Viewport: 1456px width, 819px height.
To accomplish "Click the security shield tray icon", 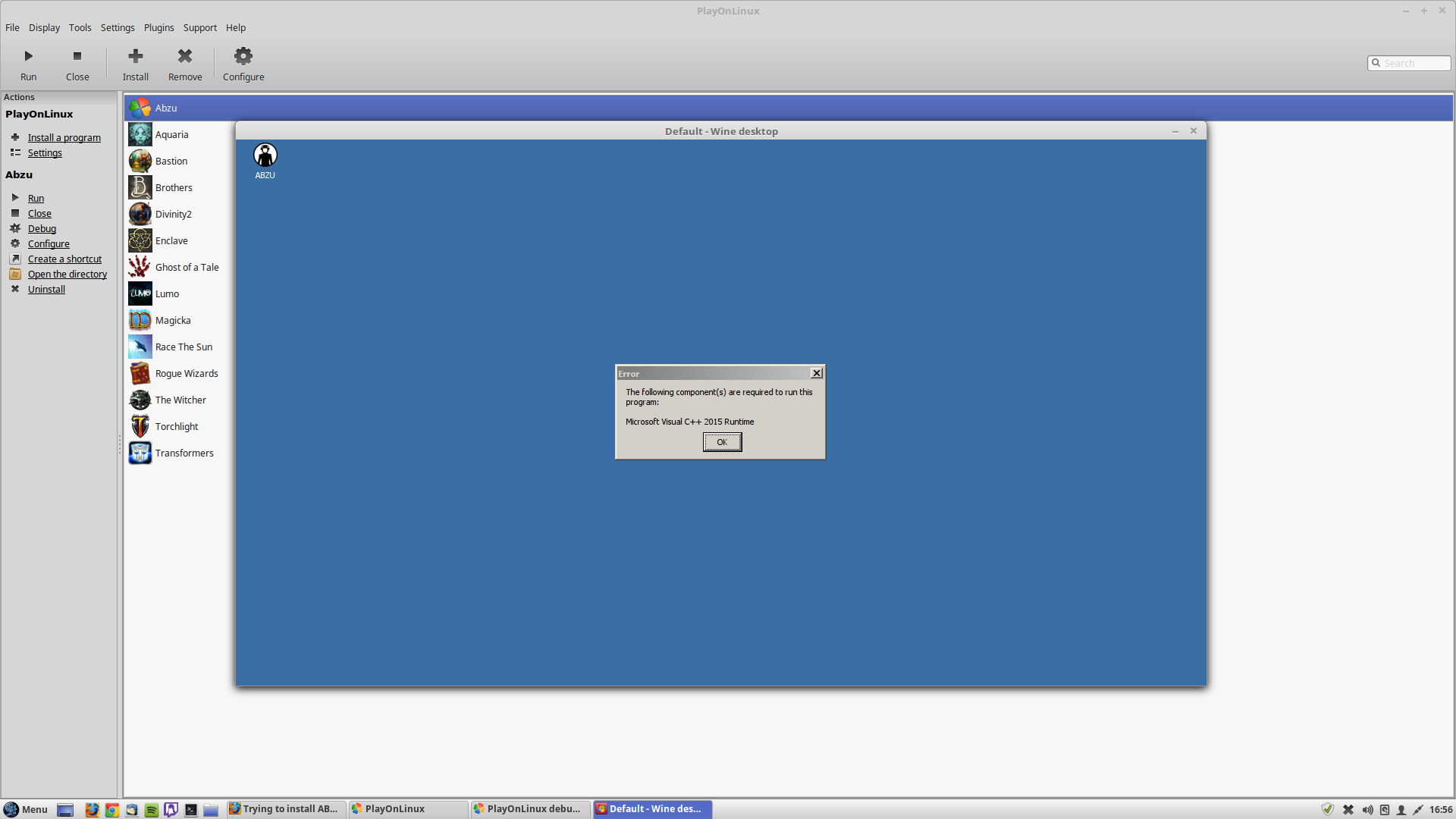I will (x=1328, y=809).
